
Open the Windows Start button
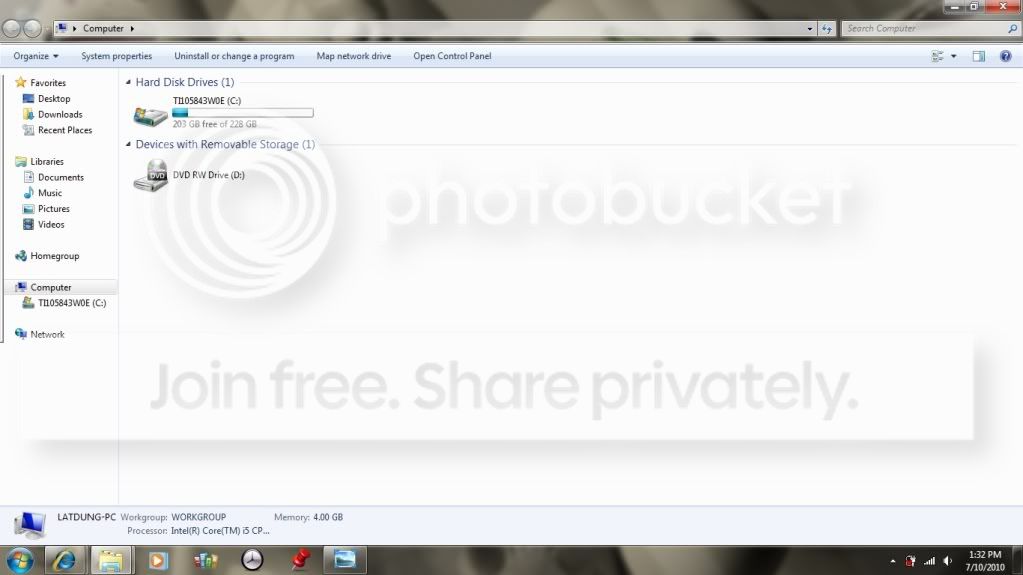tap(20, 560)
